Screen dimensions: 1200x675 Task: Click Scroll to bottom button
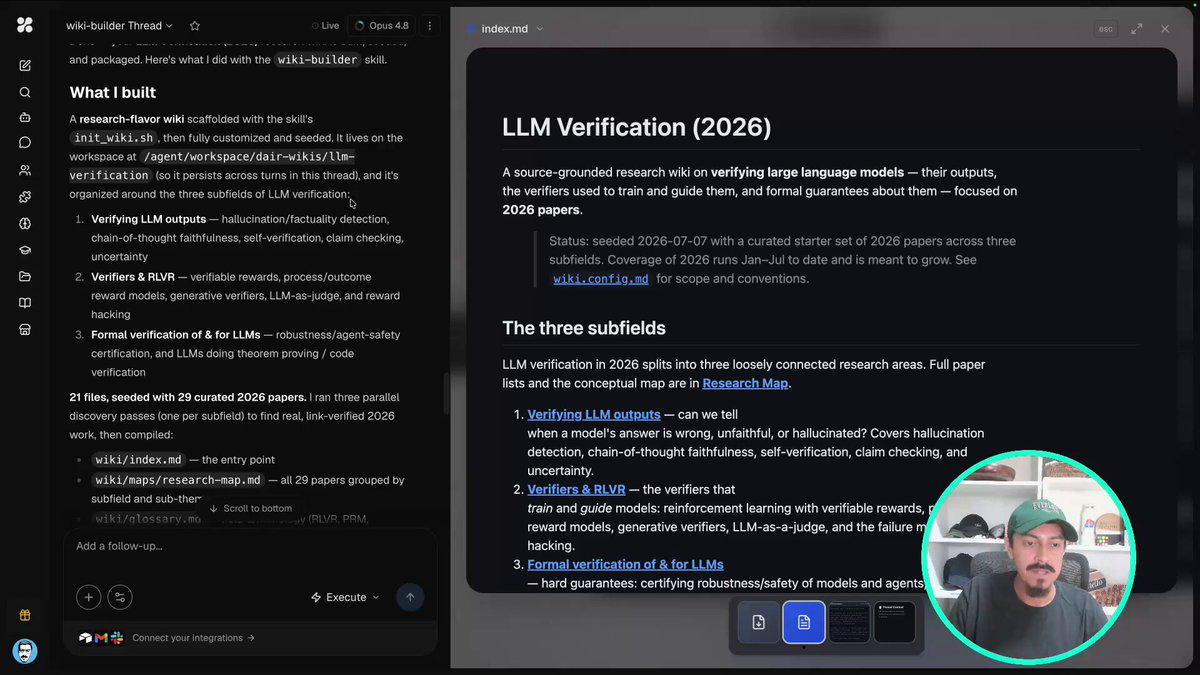pos(251,508)
